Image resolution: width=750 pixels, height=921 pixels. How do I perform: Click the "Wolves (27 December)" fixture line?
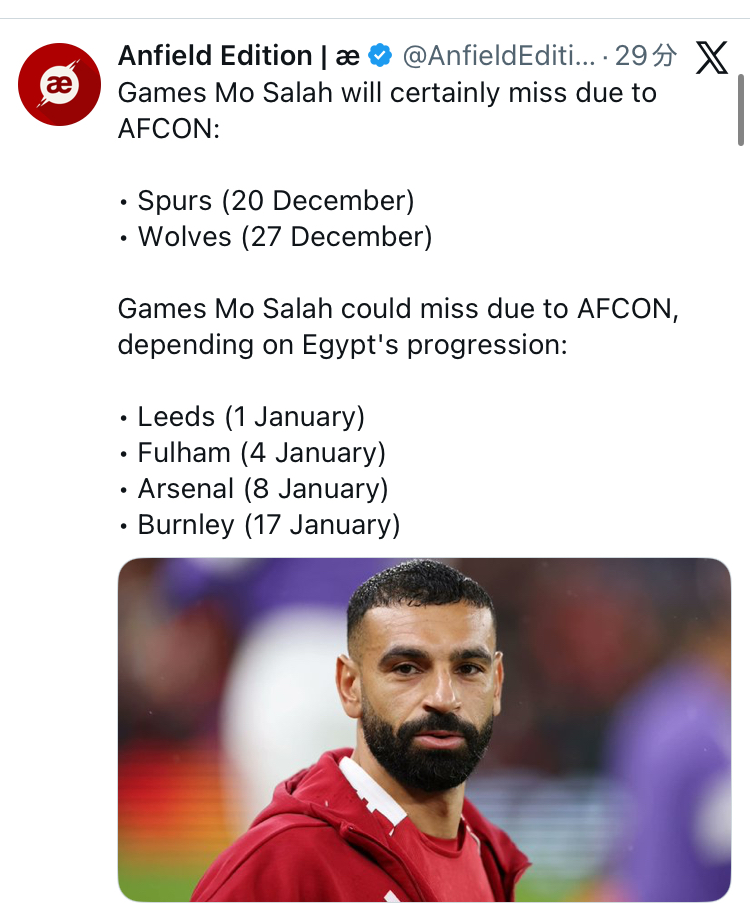point(284,237)
